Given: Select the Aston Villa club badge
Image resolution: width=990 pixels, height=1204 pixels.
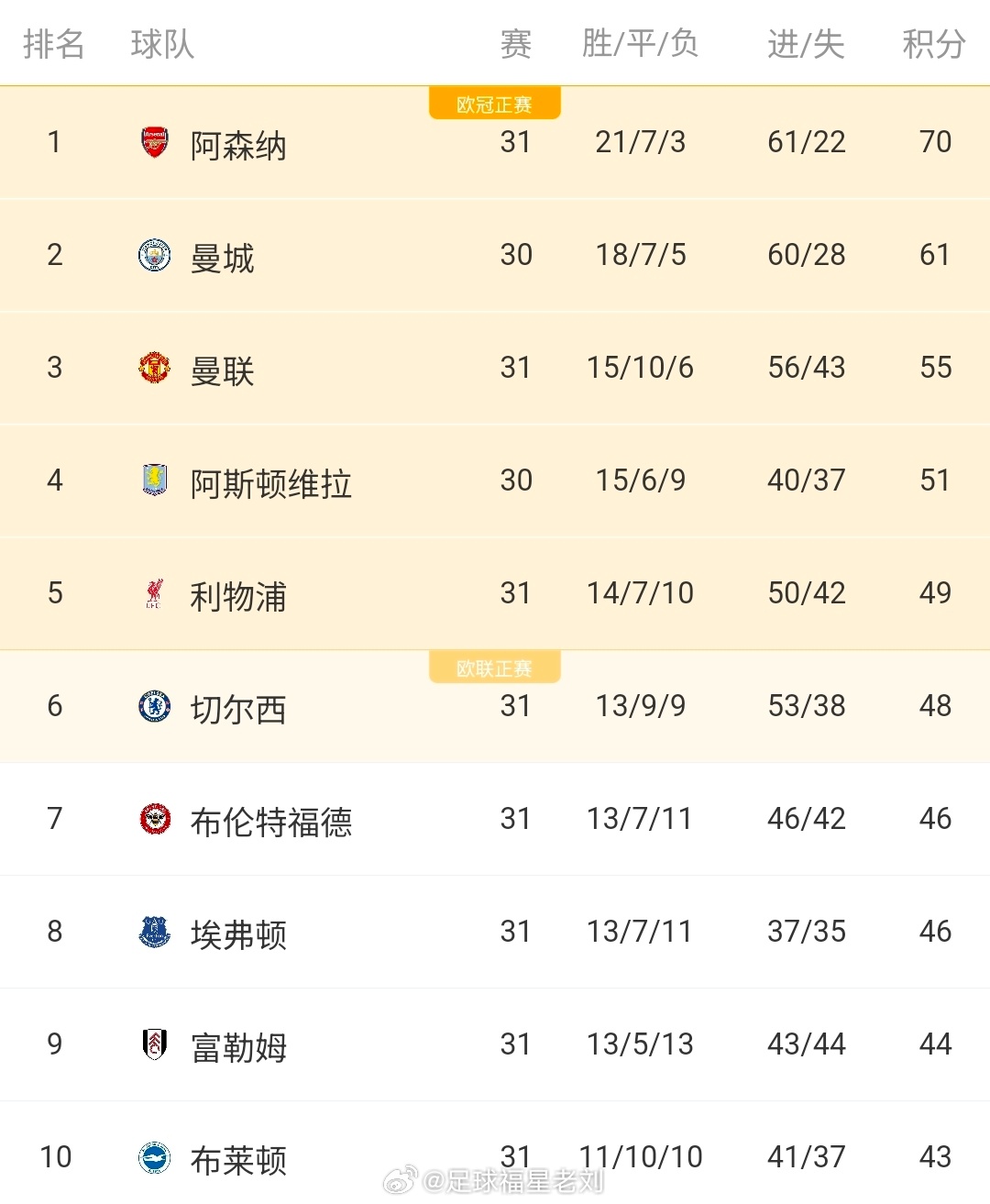Looking at the screenshot, I should point(155,480).
